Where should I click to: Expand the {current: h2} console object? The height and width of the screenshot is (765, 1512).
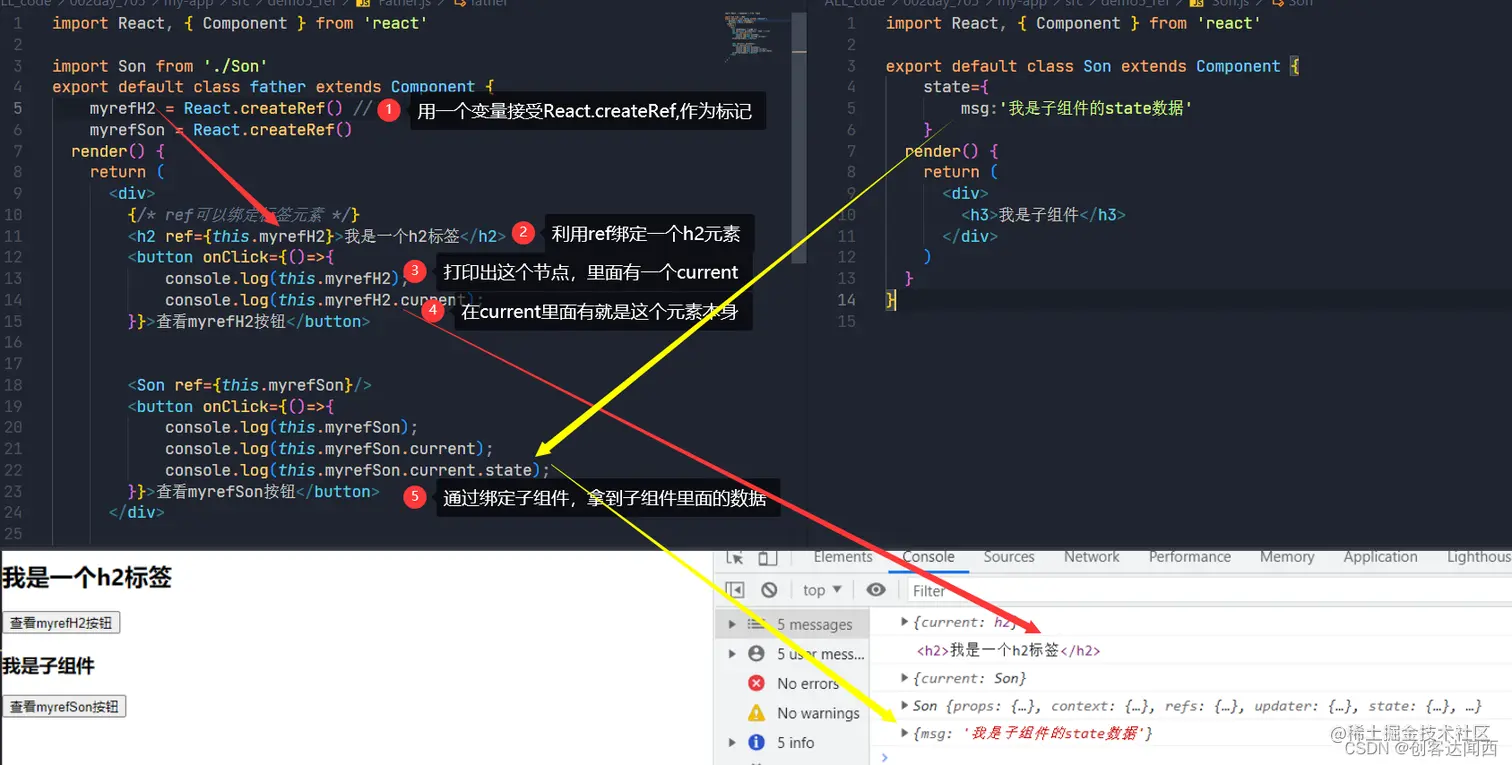(906, 622)
